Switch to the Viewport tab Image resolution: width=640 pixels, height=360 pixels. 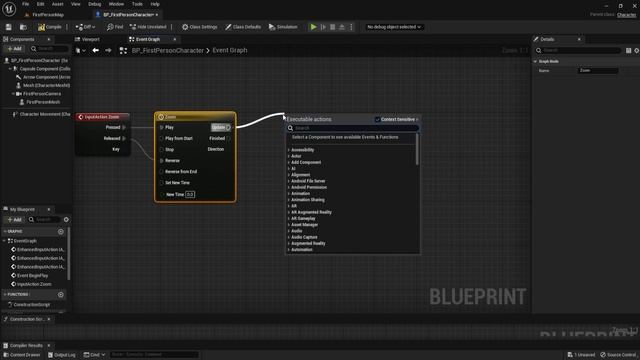(87, 39)
